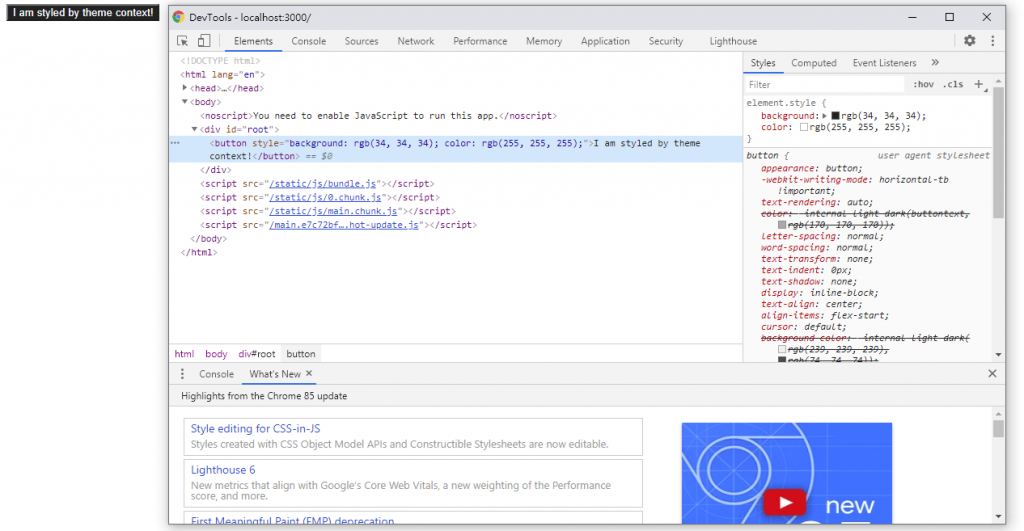Open the Application tab

[x=605, y=40]
